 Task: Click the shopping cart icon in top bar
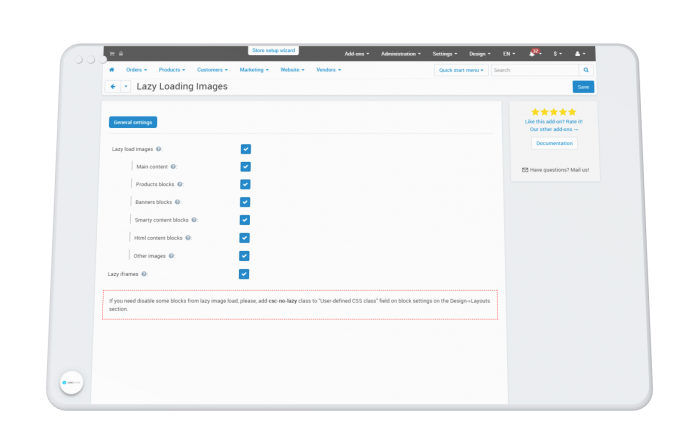(x=112, y=54)
